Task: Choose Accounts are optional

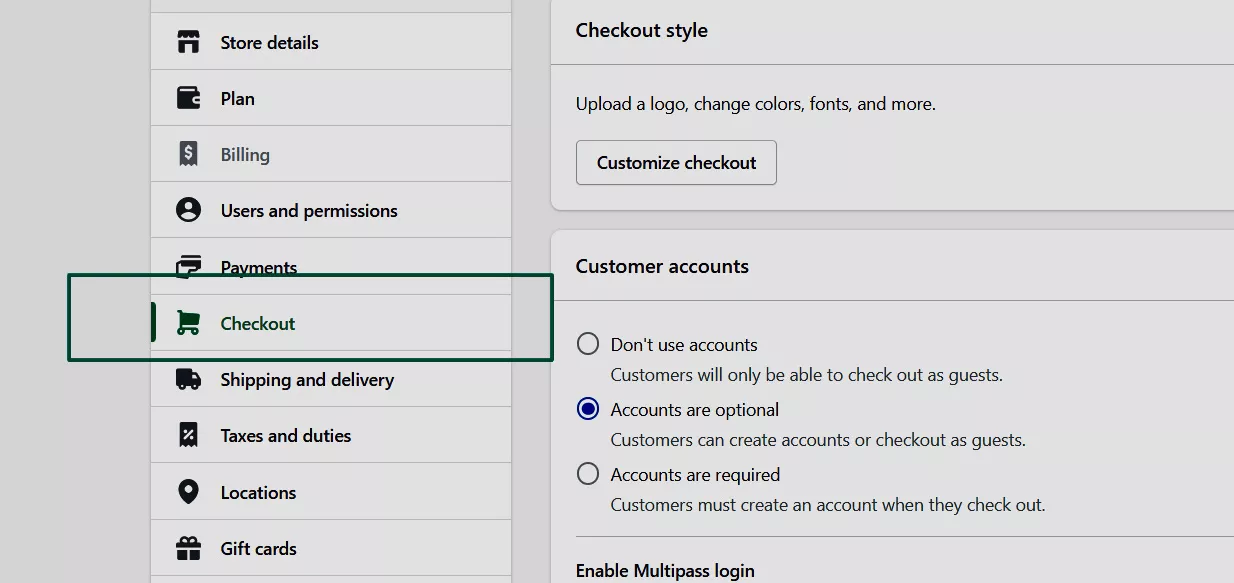Action: (587, 408)
